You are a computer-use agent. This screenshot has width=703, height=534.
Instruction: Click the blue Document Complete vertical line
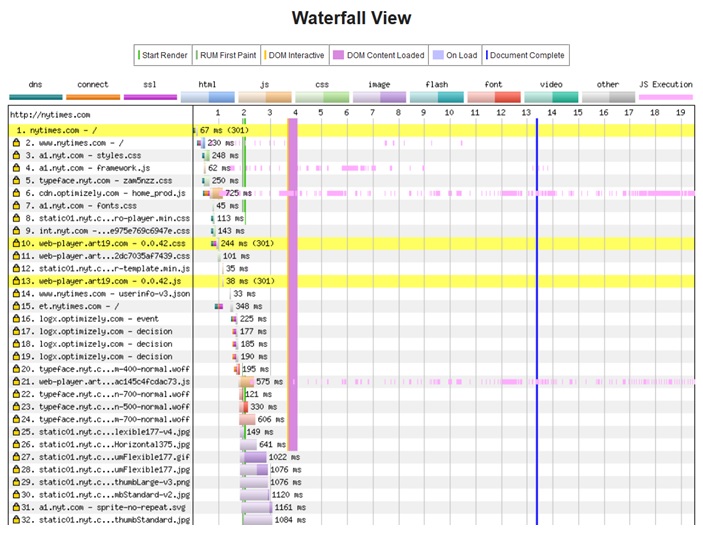click(537, 321)
